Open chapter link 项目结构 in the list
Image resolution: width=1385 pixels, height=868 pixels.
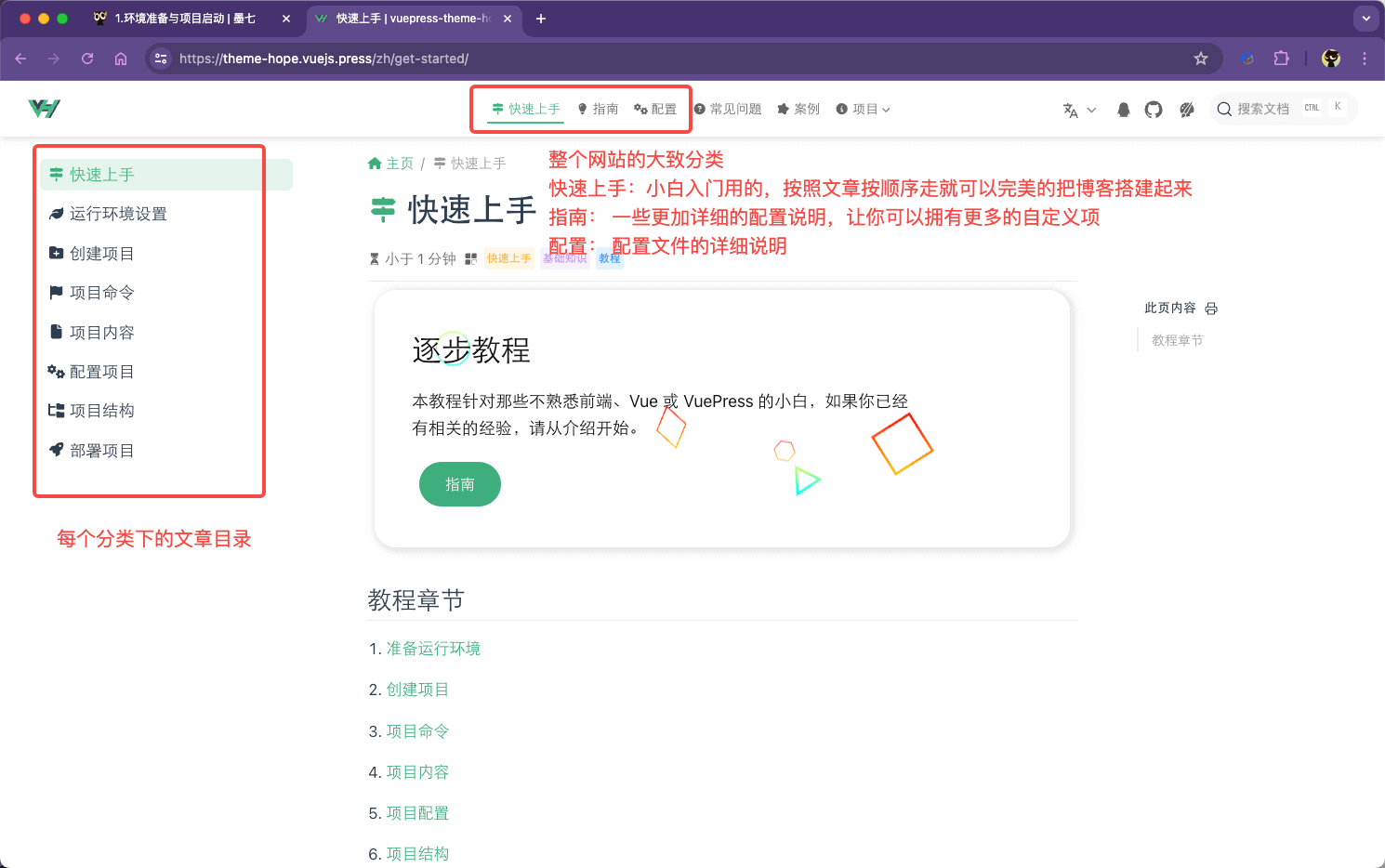point(417,854)
